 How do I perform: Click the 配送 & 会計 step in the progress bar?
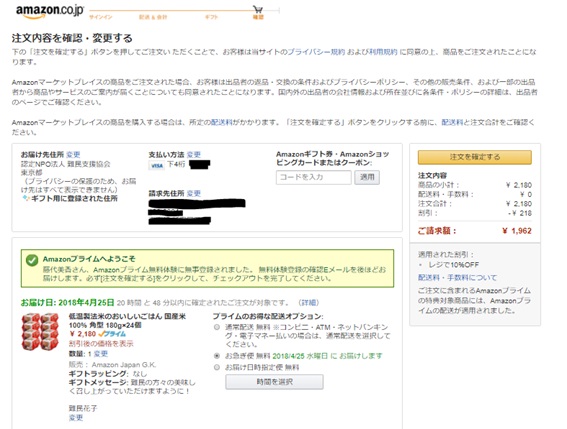click(153, 17)
